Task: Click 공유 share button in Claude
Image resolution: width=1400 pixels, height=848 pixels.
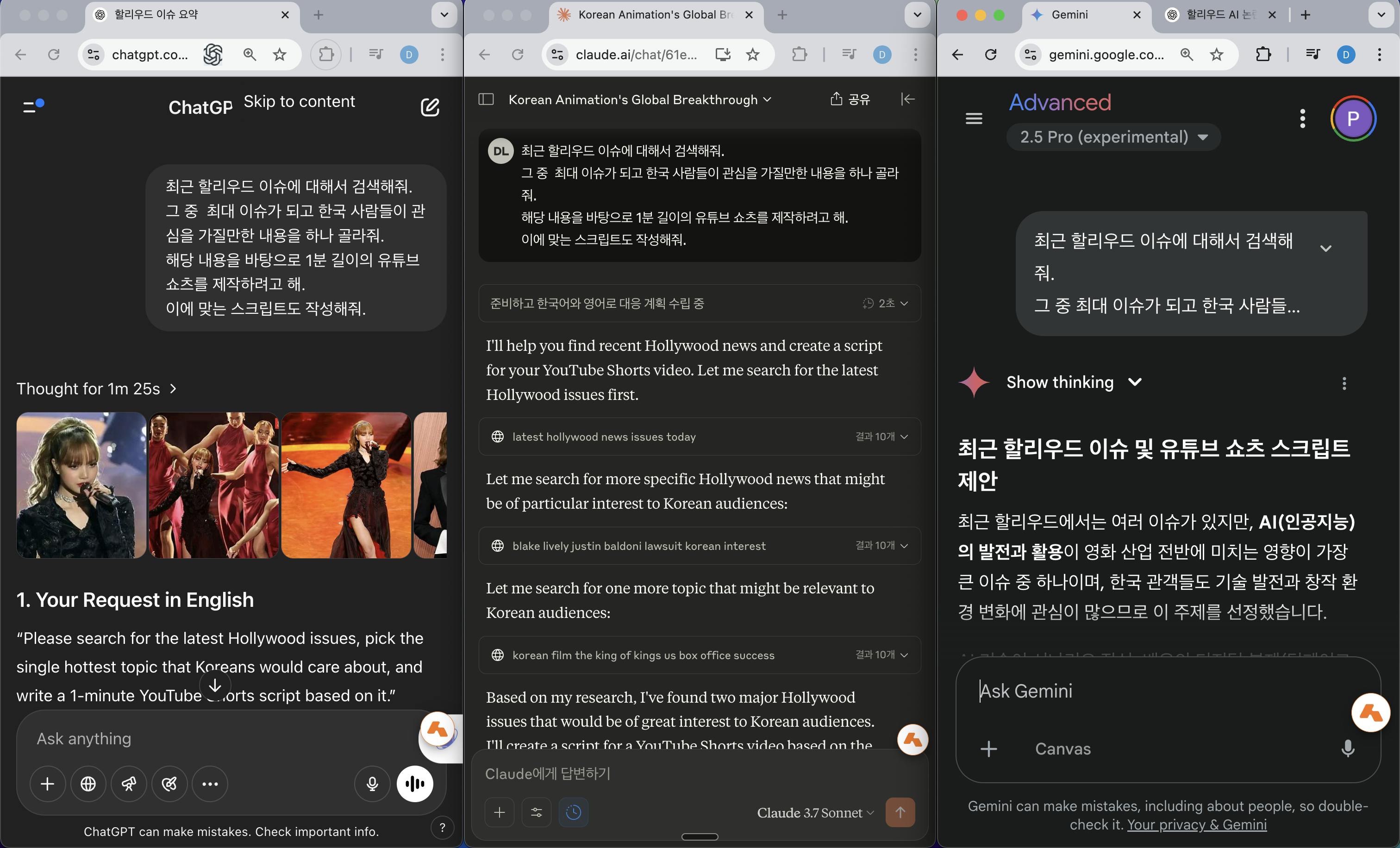Action: pos(850,99)
